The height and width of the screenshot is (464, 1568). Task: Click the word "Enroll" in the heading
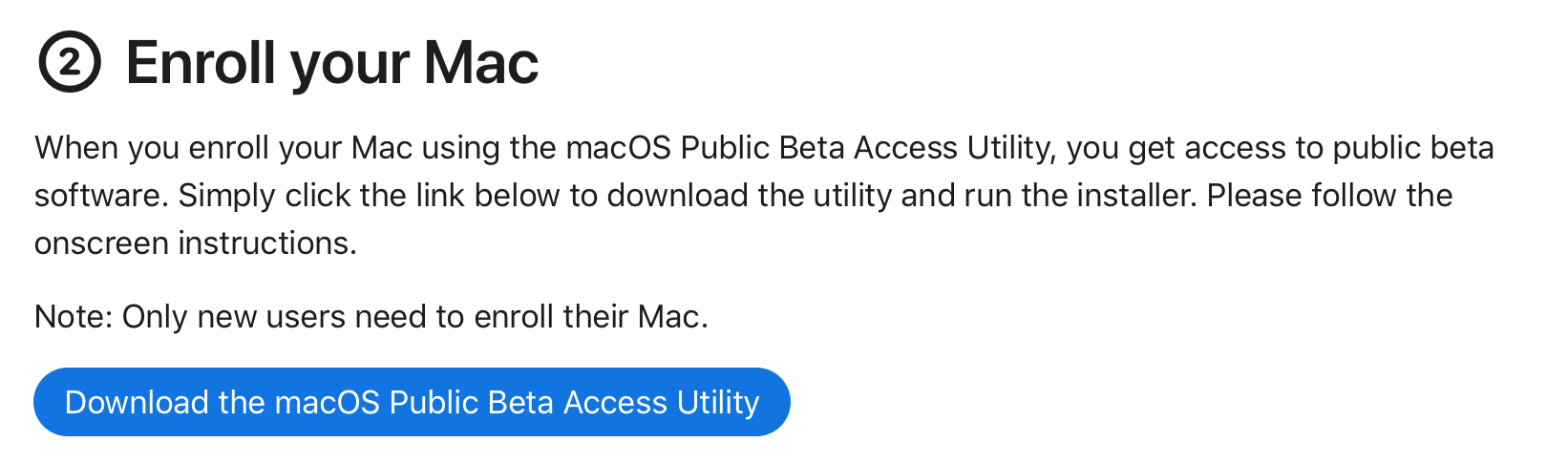(201, 63)
